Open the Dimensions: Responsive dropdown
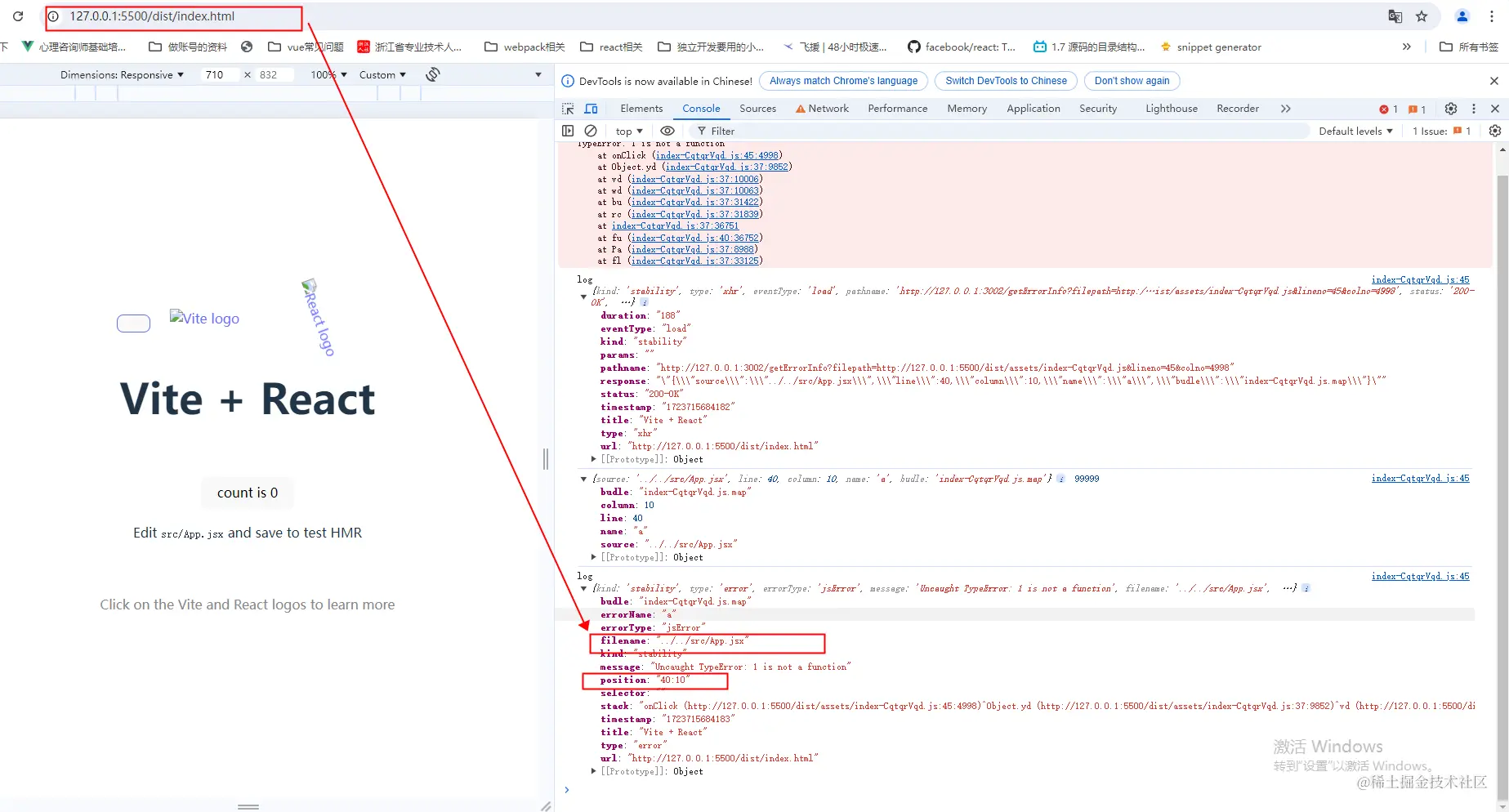Viewport: 1509px width, 812px height. [122, 74]
